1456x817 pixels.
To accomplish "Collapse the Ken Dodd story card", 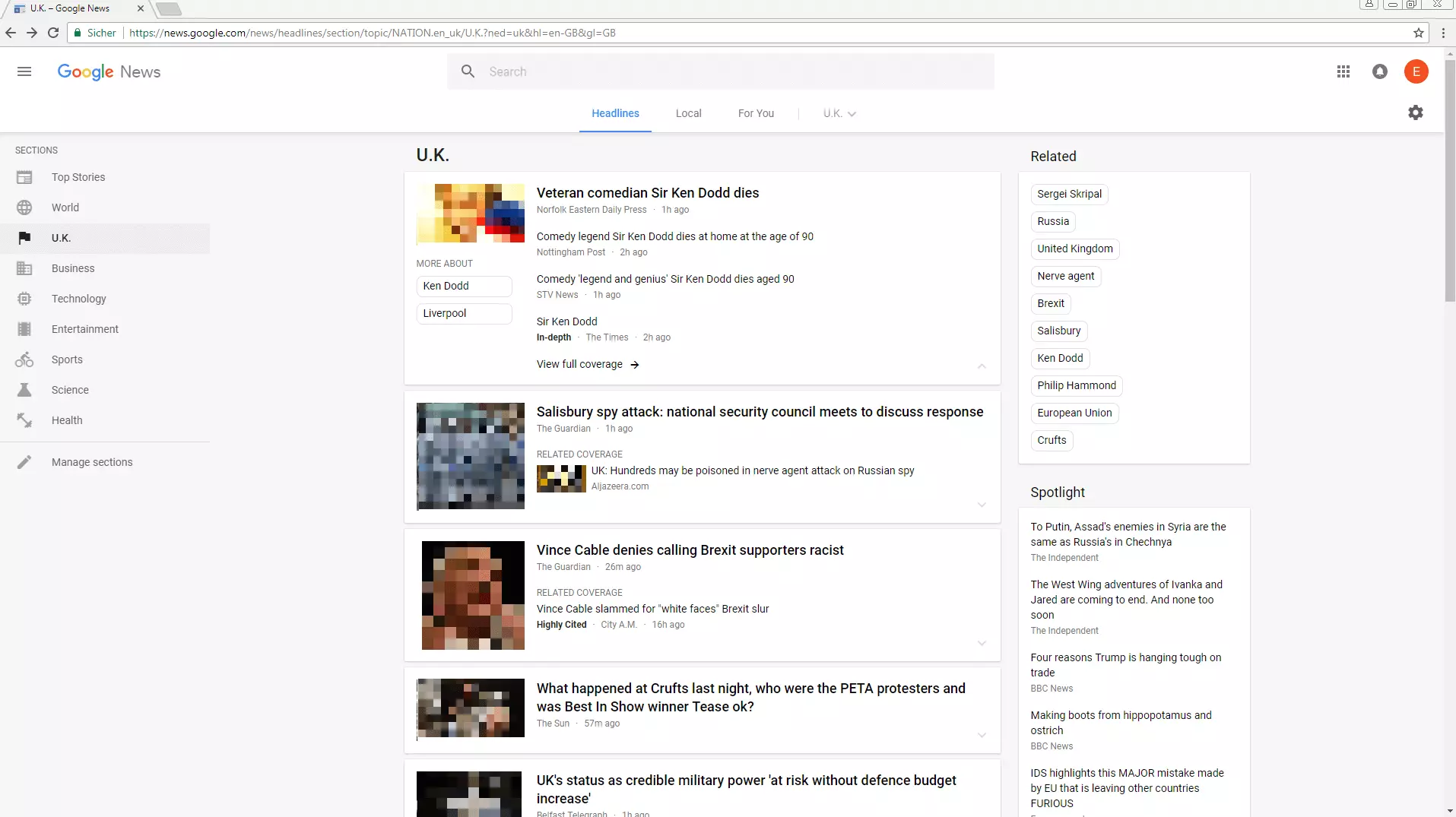I will click(x=982, y=366).
